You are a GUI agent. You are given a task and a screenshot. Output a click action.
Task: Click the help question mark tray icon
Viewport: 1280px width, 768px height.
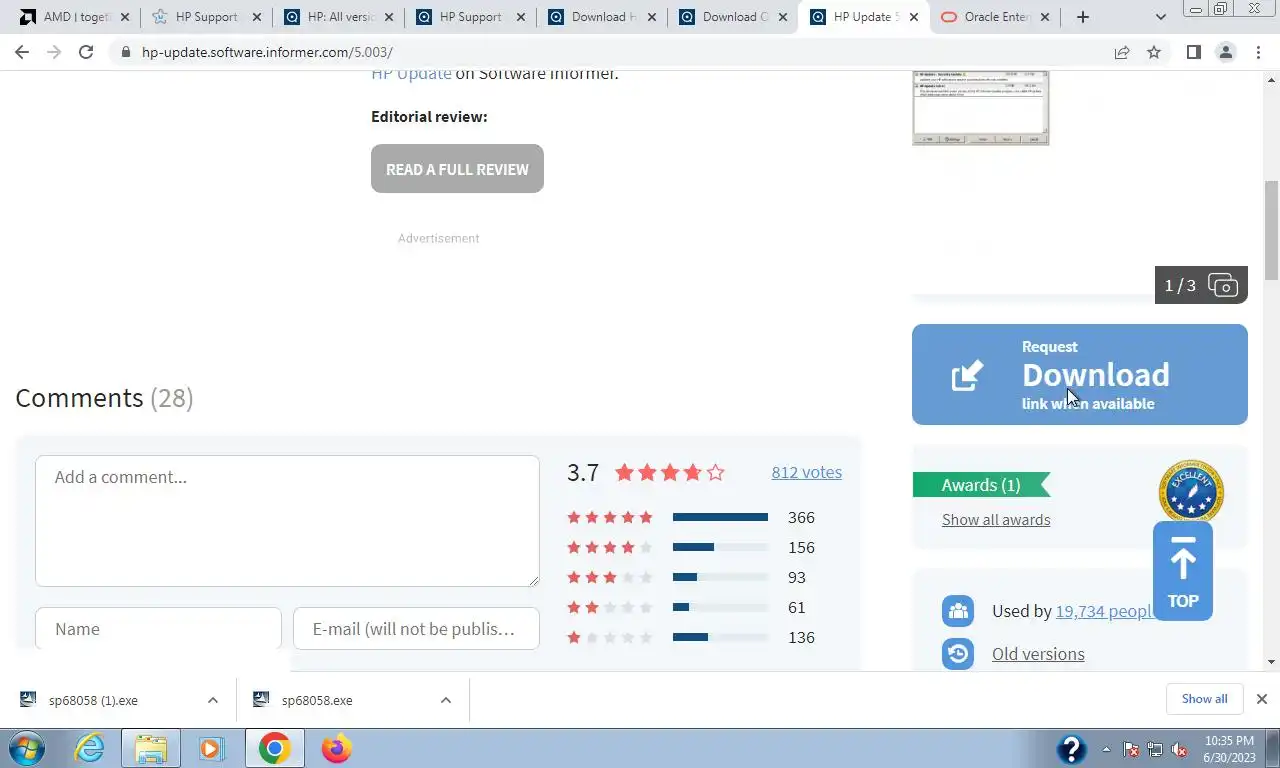1071,748
